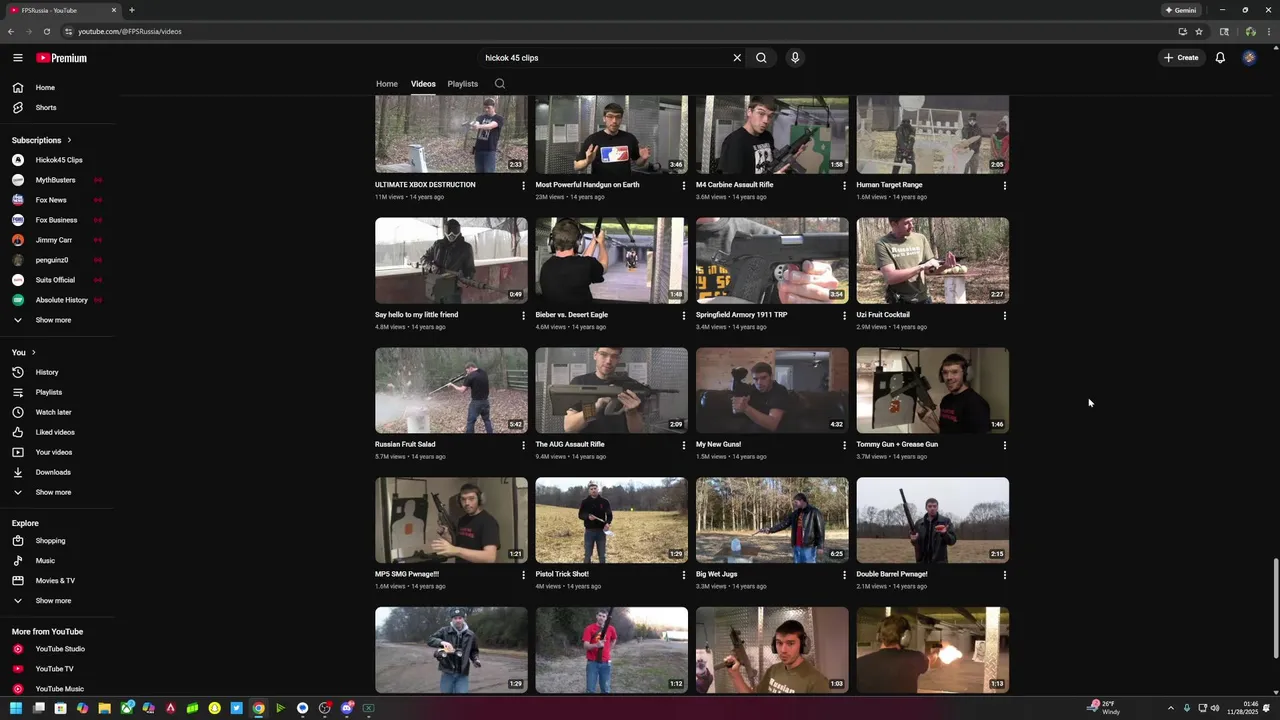Click the search input field
This screenshot has height=720, width=1280.
[x=605, y=58]
